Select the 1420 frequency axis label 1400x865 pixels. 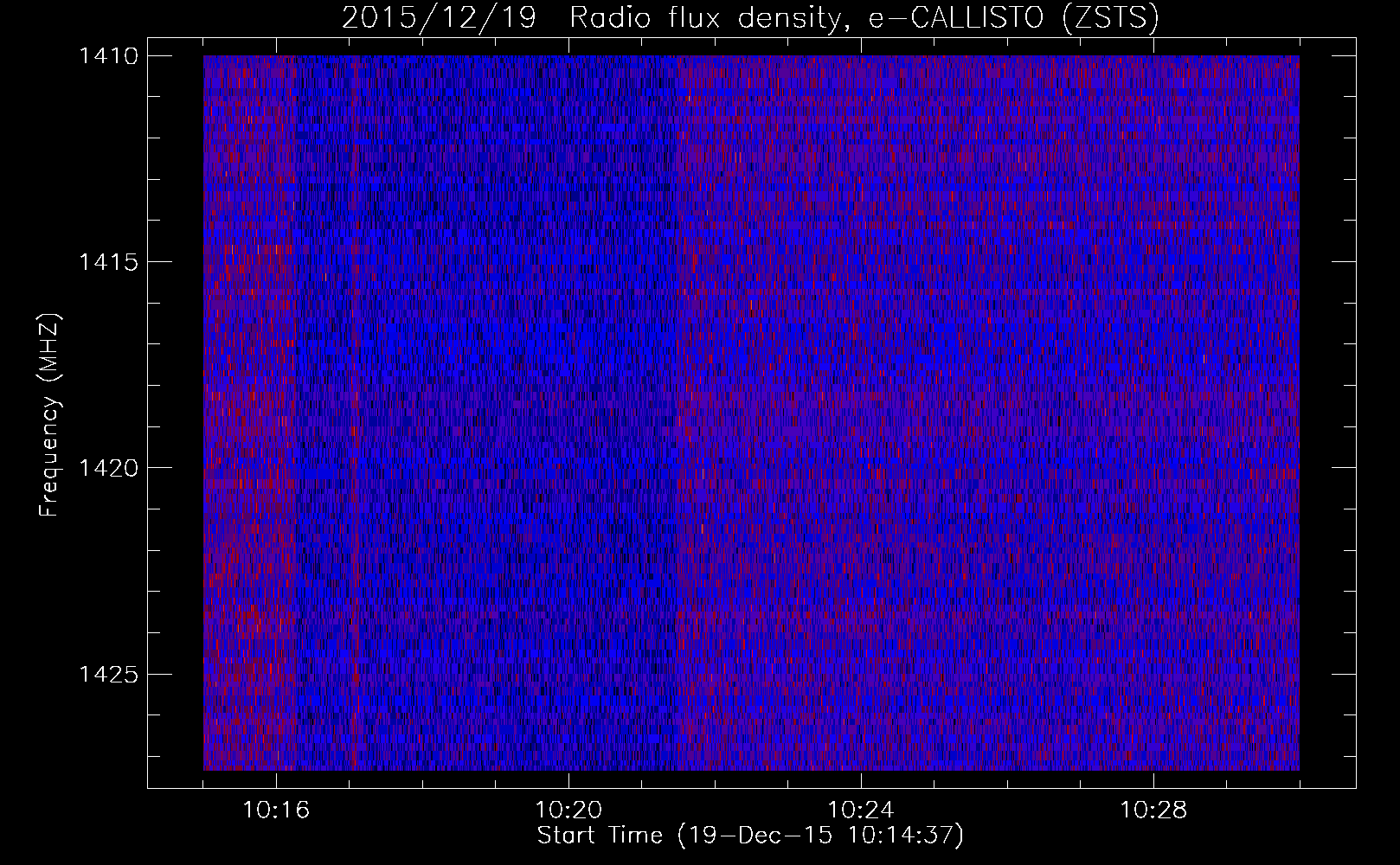point(107,468)
